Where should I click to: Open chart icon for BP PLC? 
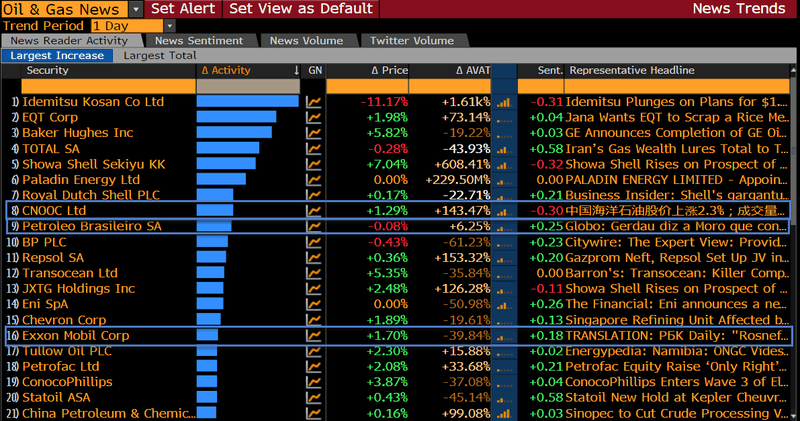pos(313,242)
